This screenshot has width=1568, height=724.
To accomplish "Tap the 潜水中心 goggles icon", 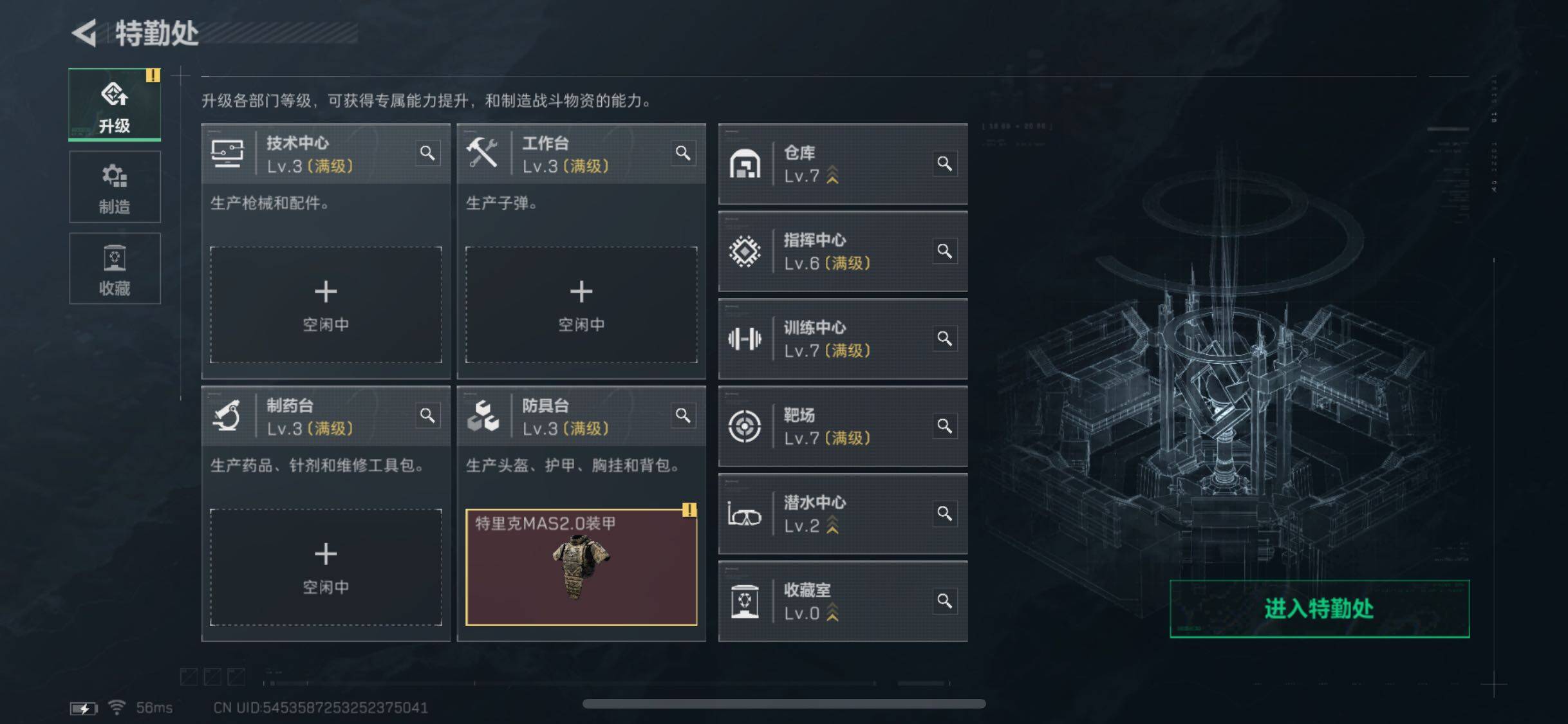I will (x=744, y=514).
